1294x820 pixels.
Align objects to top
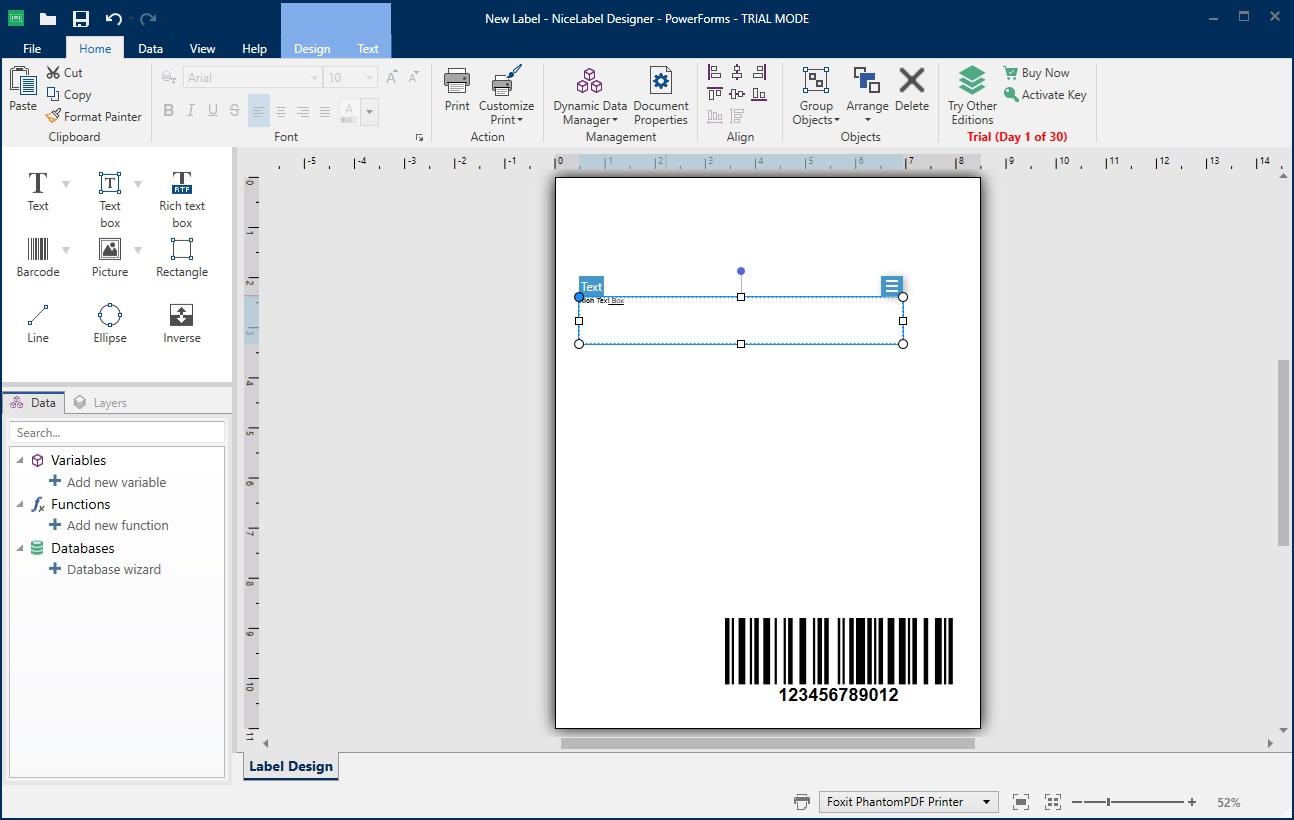tap(715, 94)
